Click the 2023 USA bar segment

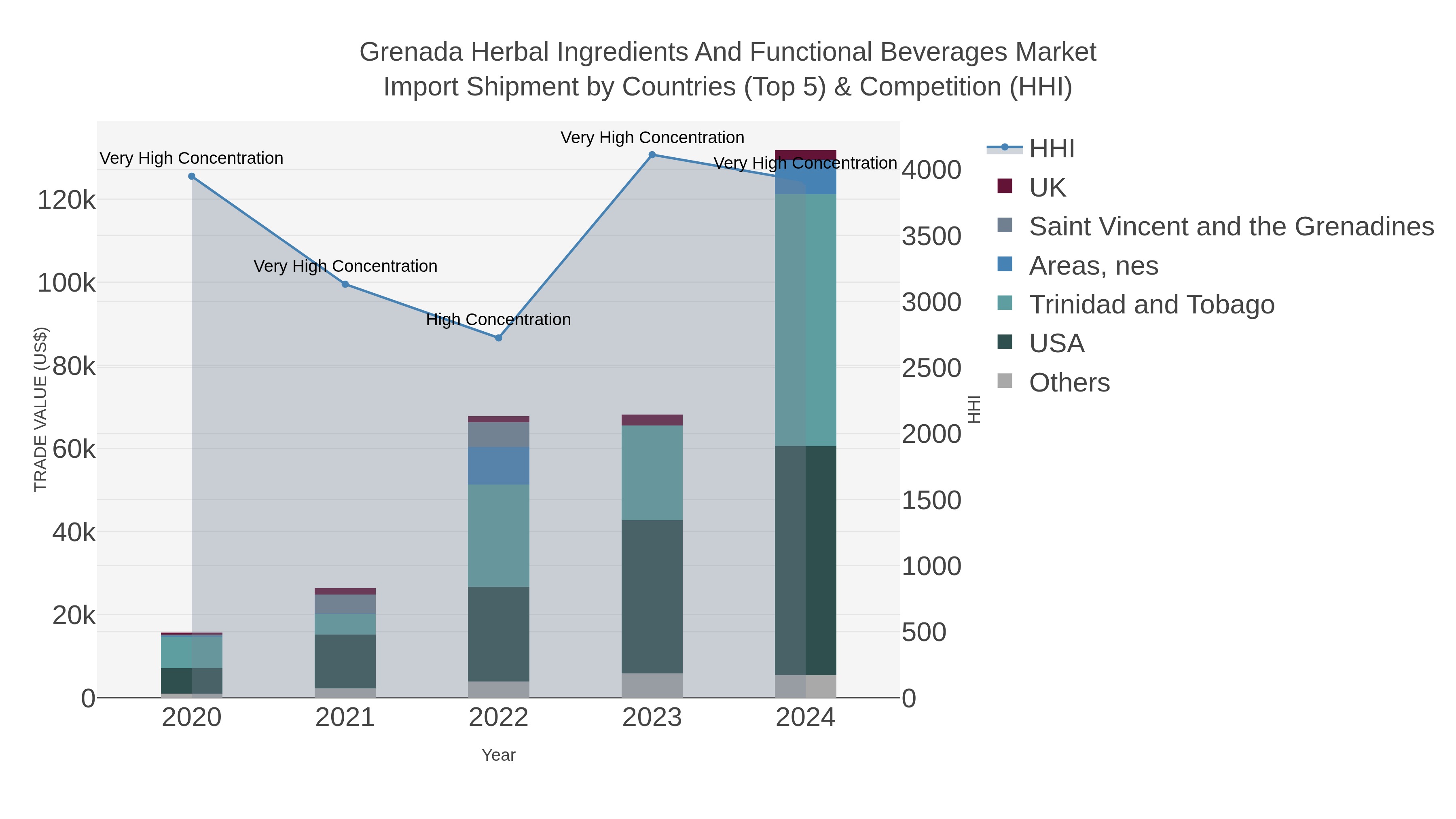[652, 597]
